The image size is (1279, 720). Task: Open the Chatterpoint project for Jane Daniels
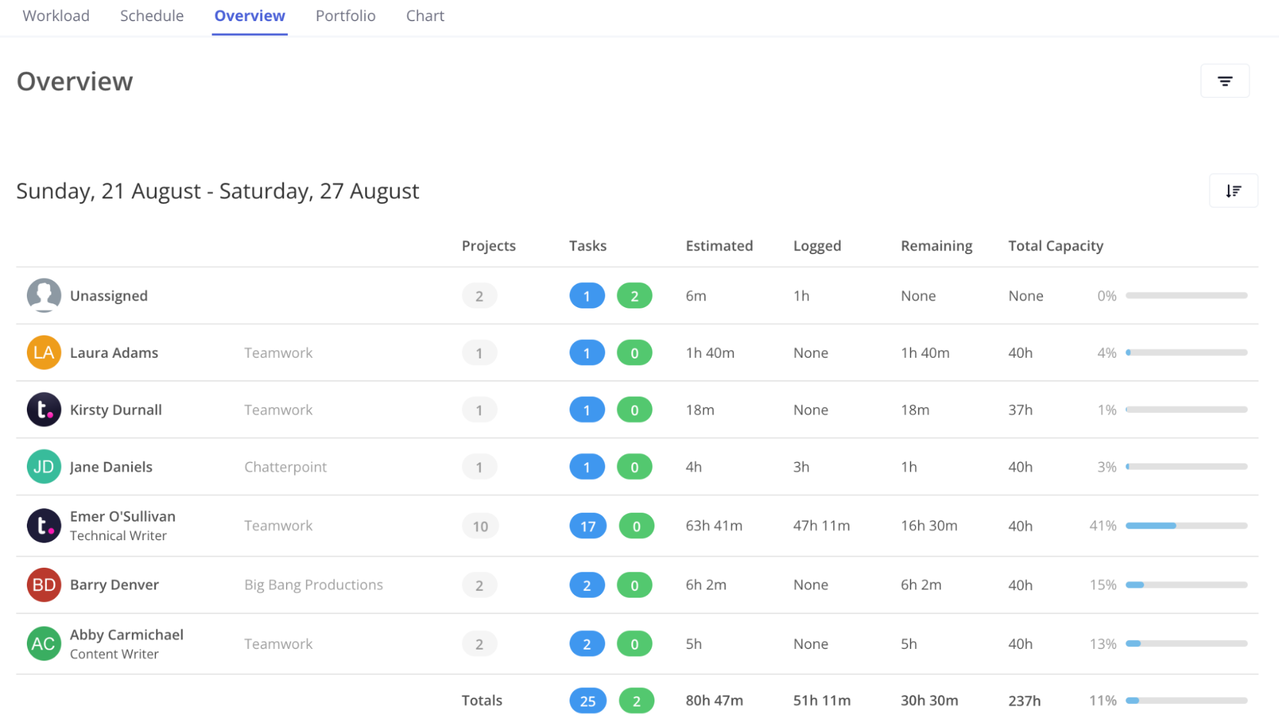285,466
